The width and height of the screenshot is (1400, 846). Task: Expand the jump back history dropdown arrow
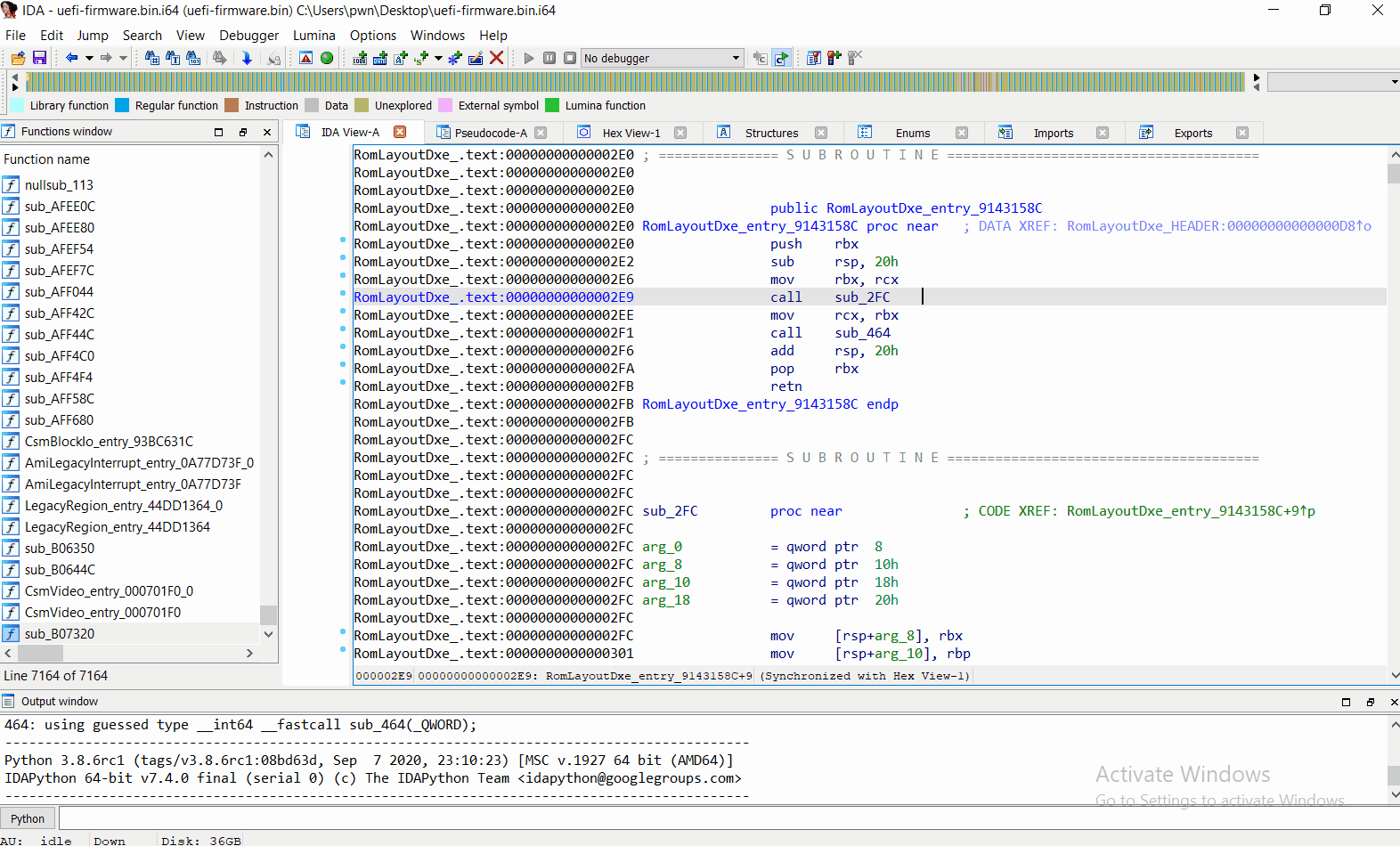tap(89, 58)
